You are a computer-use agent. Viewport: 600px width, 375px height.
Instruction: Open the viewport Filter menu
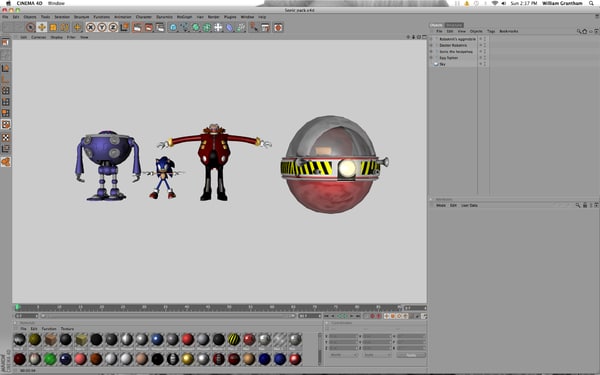[x=71, y=37]
